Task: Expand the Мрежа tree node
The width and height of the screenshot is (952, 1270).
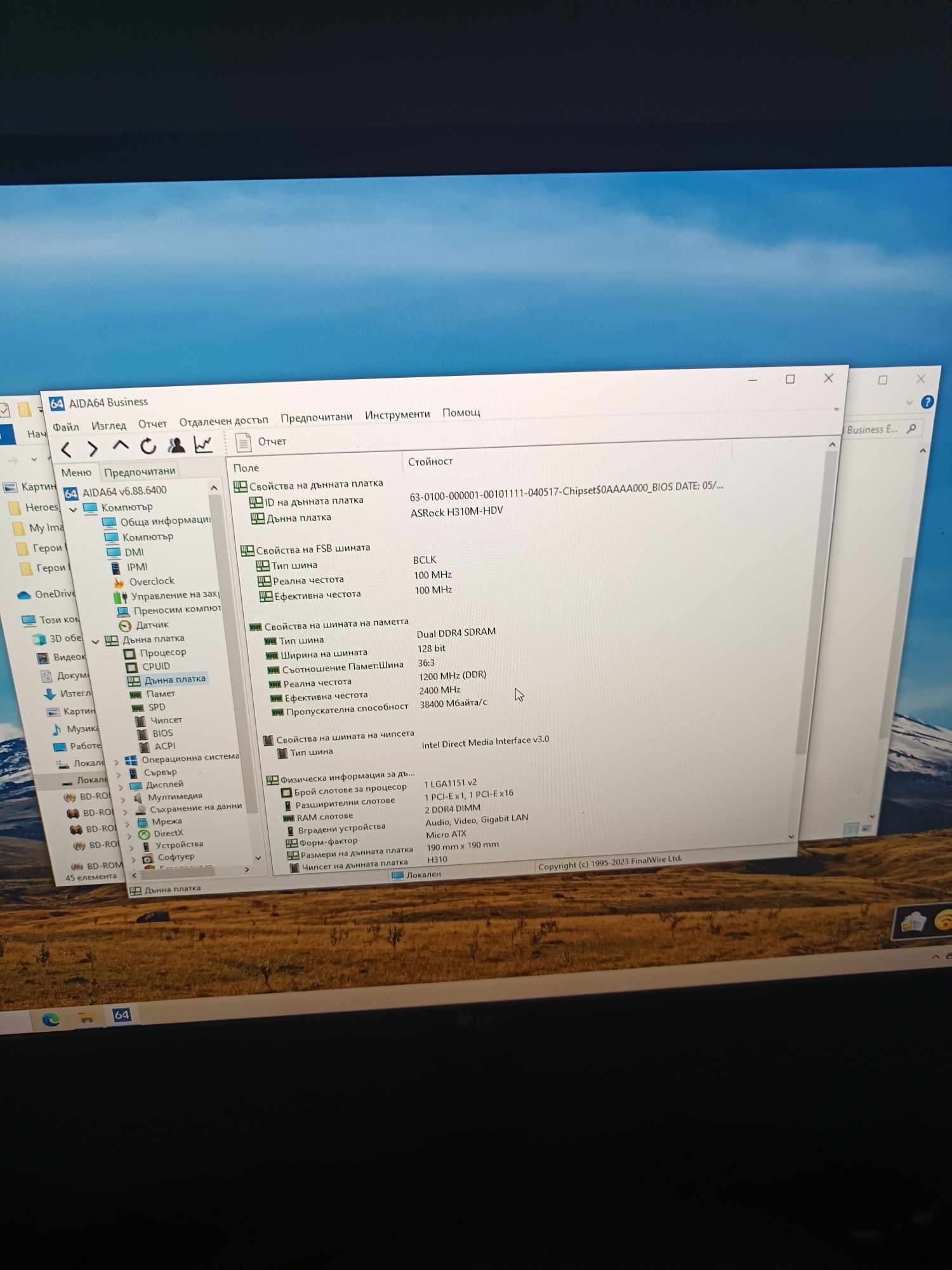Action: click(x=128, y=824)
